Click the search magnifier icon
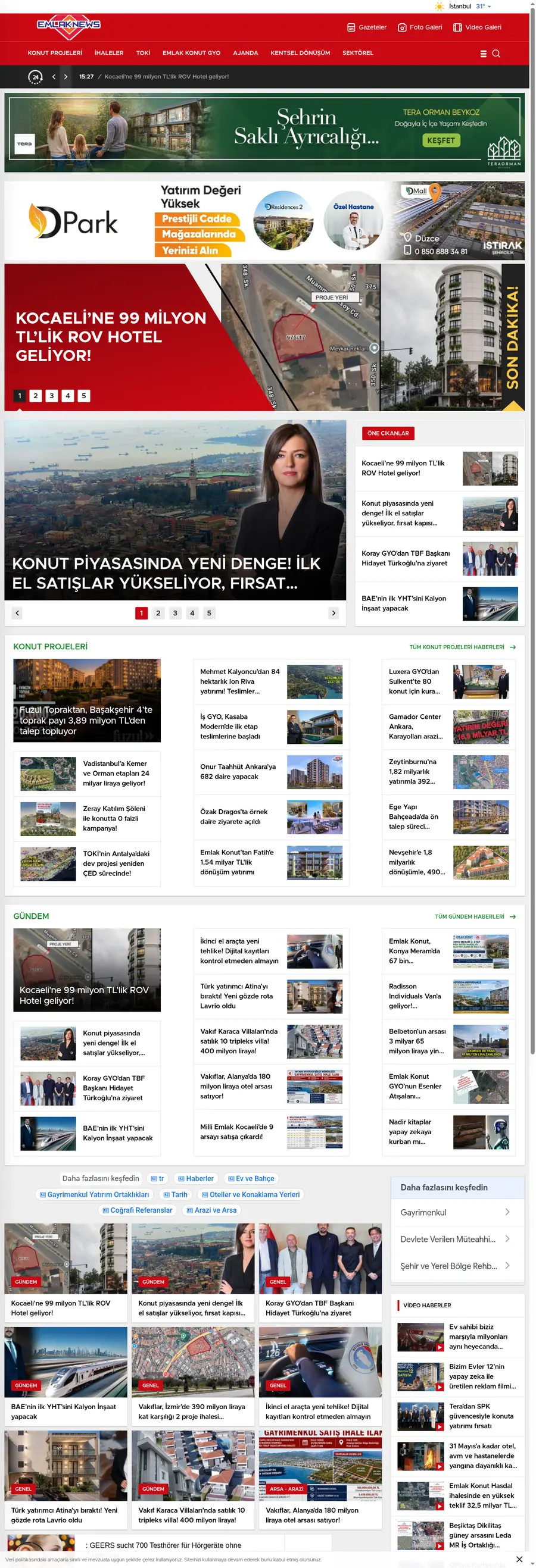Viewport: 536px width, 1568px height. click(496, 54)
